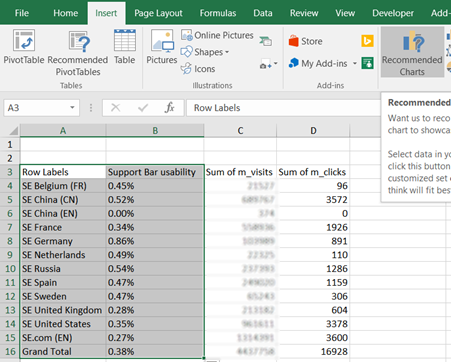
Task: Select the 1926 clicks cell
Action: [x=313, y=227]
